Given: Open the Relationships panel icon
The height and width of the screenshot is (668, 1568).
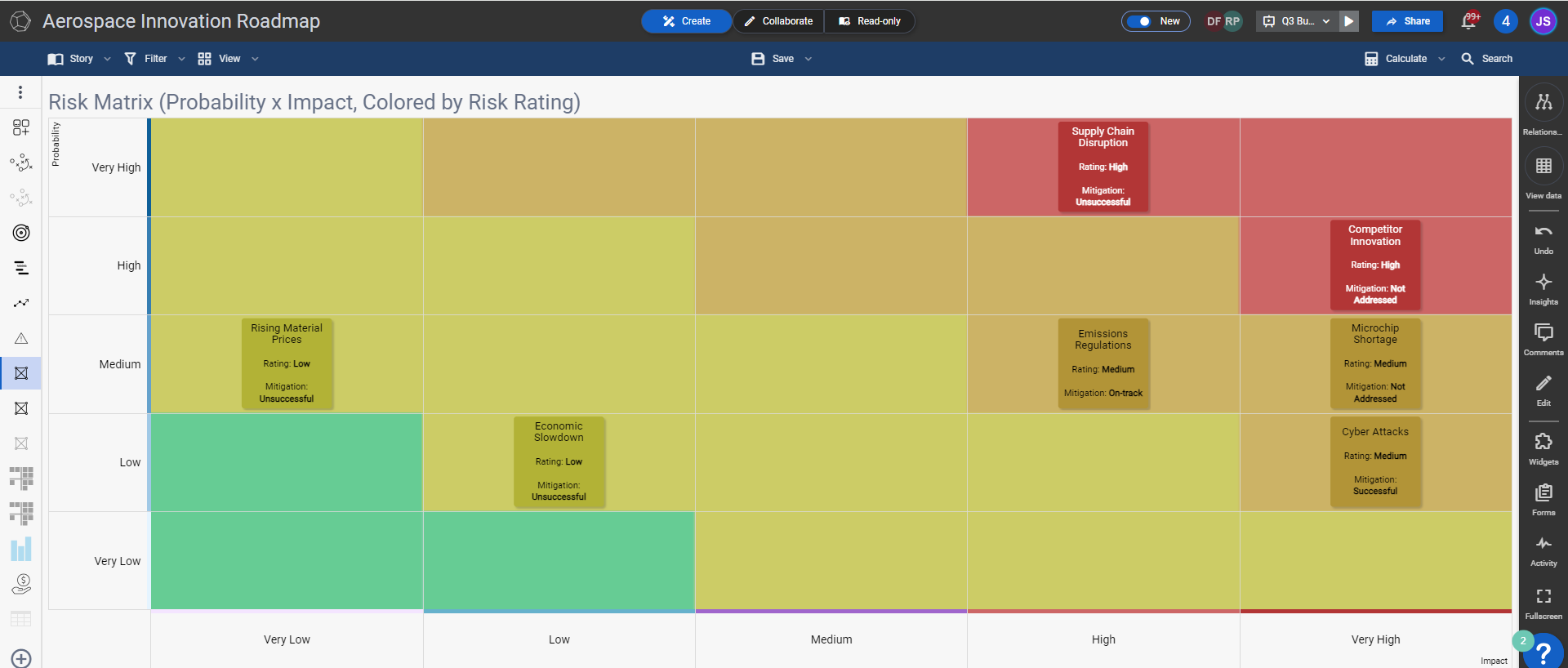Looking at the screenshot, I should tap(1543, 102).
